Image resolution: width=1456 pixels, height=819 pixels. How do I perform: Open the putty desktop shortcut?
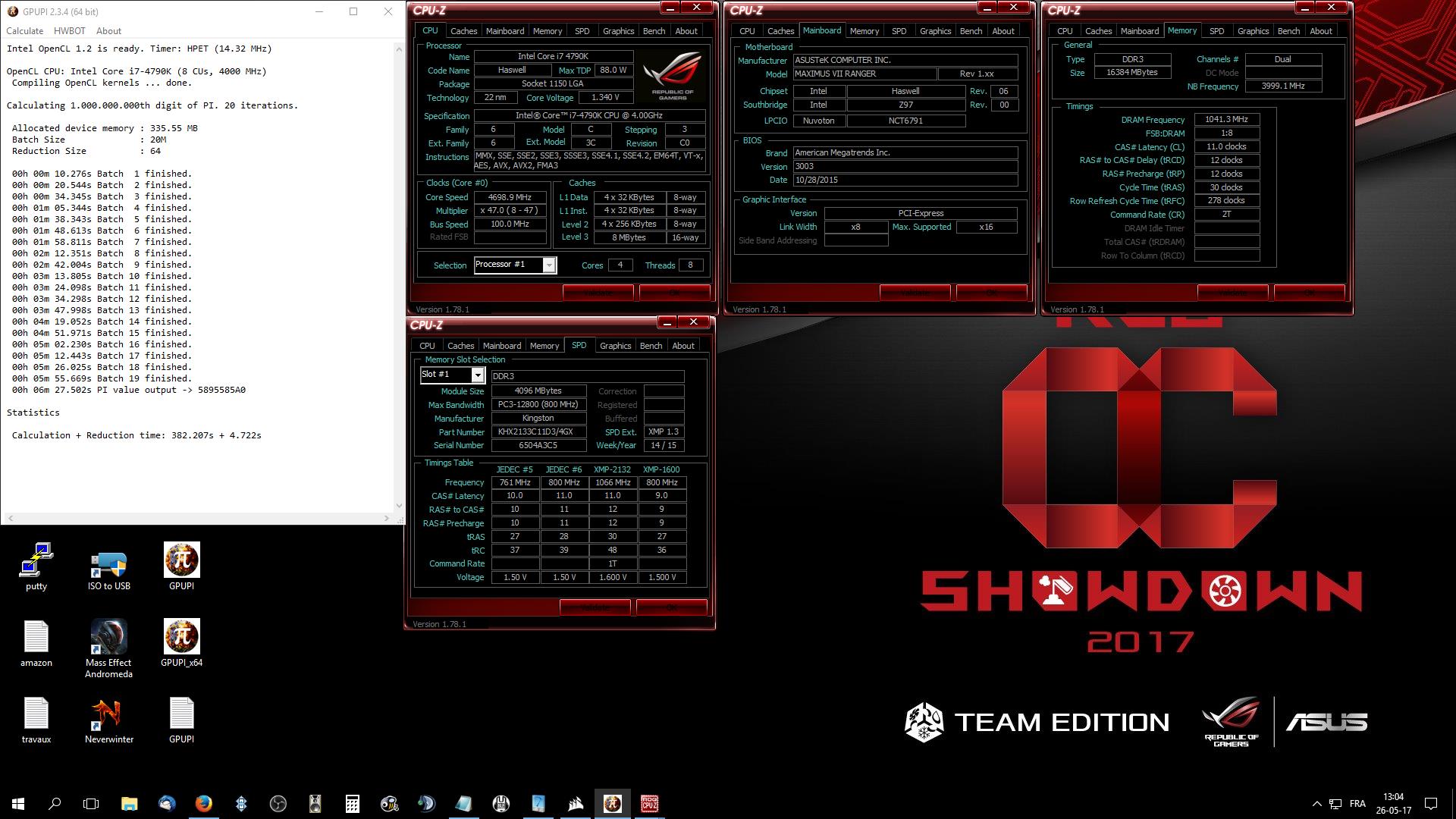36,566
